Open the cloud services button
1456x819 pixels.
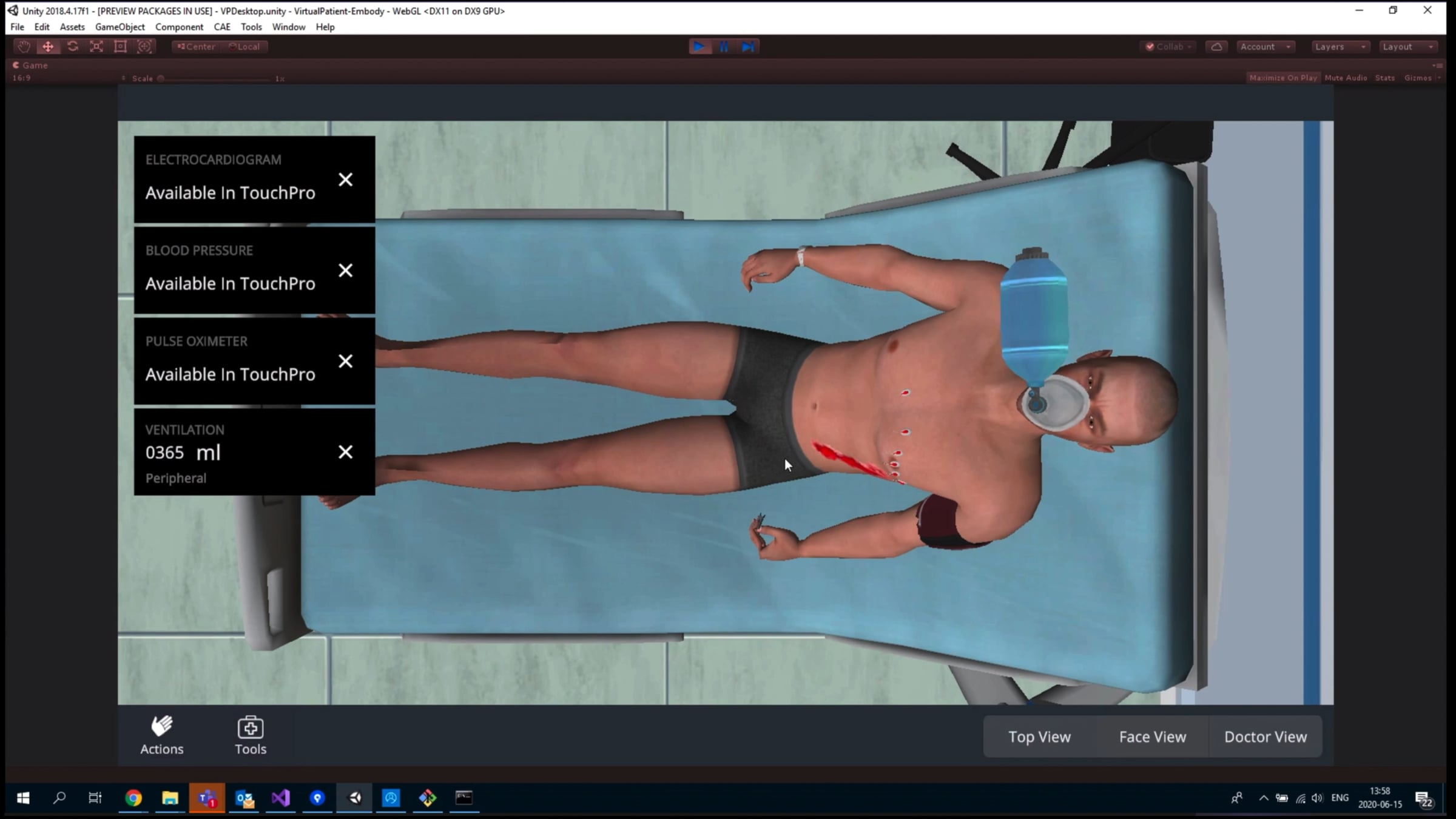1216,47
